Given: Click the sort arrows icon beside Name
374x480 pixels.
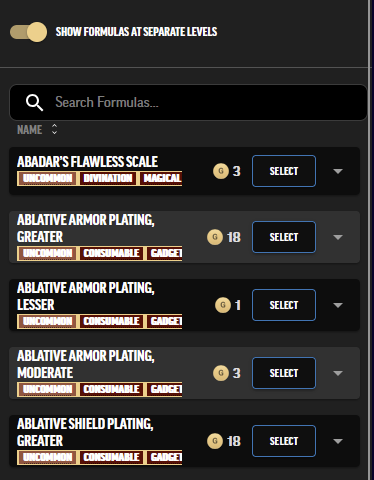Looking at the screenshot, I should [54, 129].
